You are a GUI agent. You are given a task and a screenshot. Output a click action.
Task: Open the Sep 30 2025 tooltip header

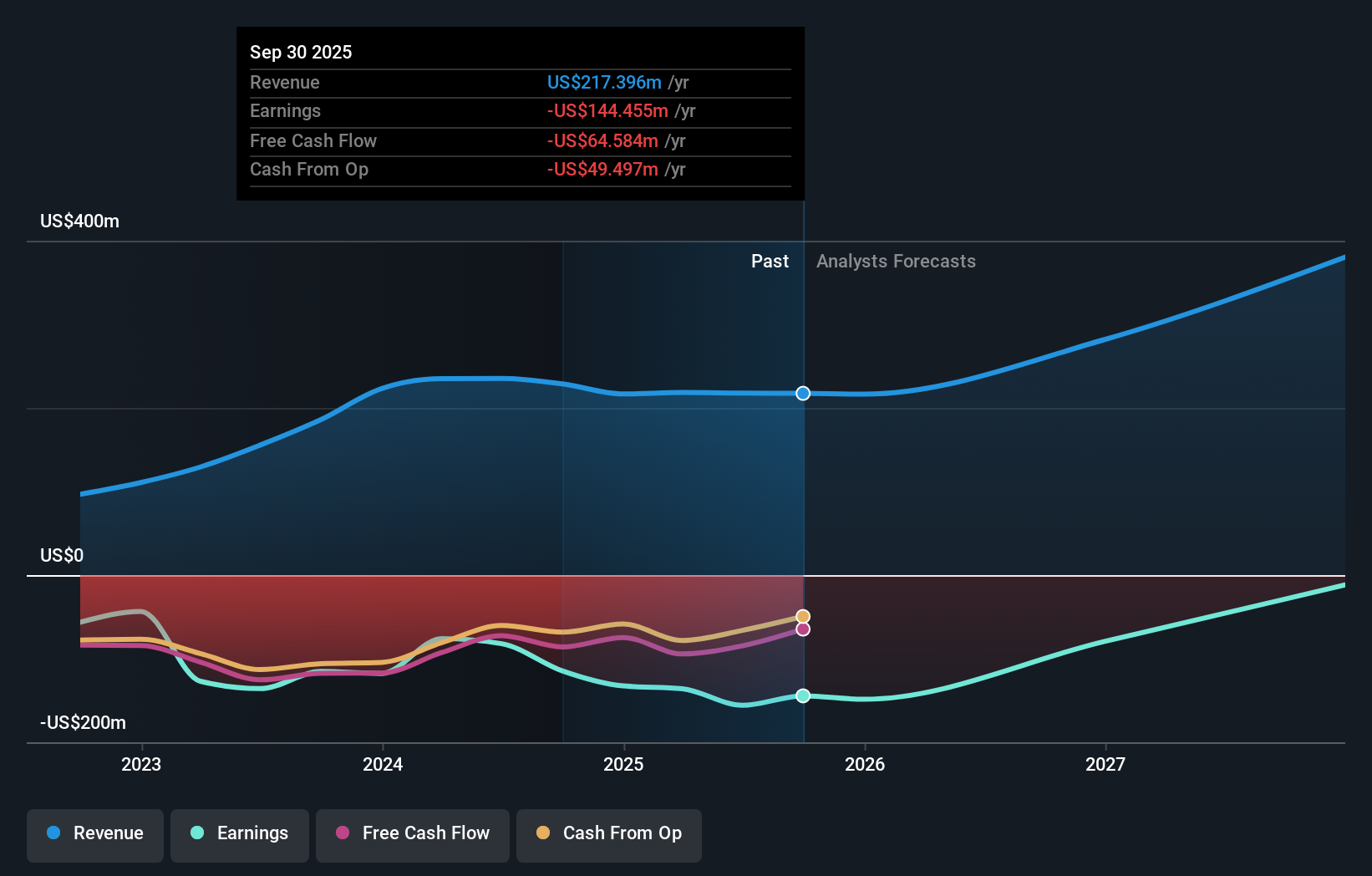click(301, 52)
